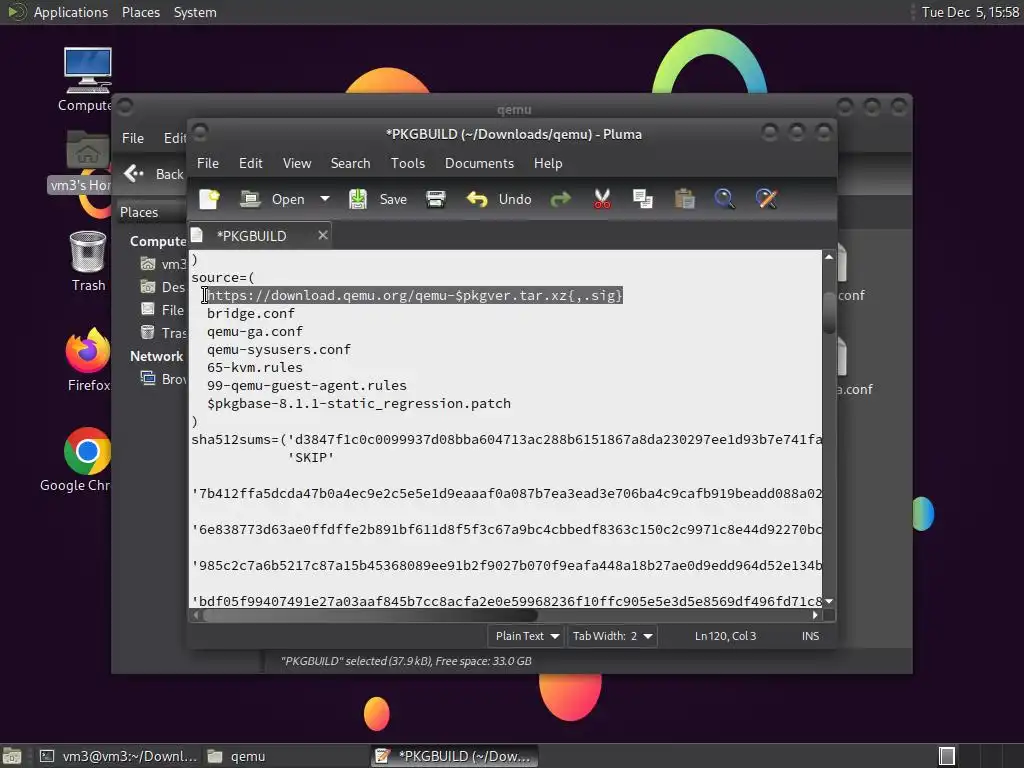Print the document via printer icon

tap(436, 199)
